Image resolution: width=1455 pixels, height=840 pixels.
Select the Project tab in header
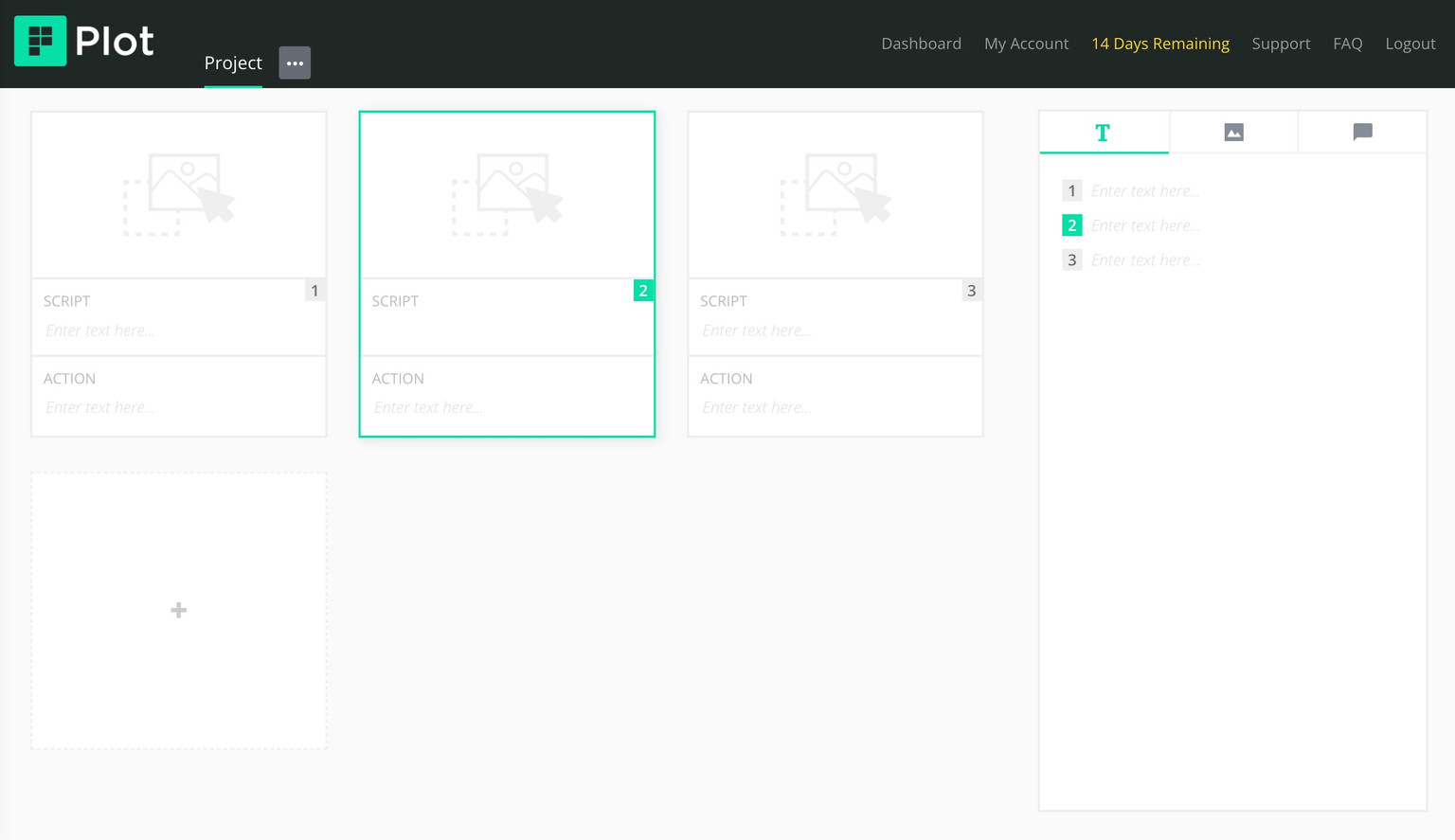pyautogui.click(x=233, y=63)
